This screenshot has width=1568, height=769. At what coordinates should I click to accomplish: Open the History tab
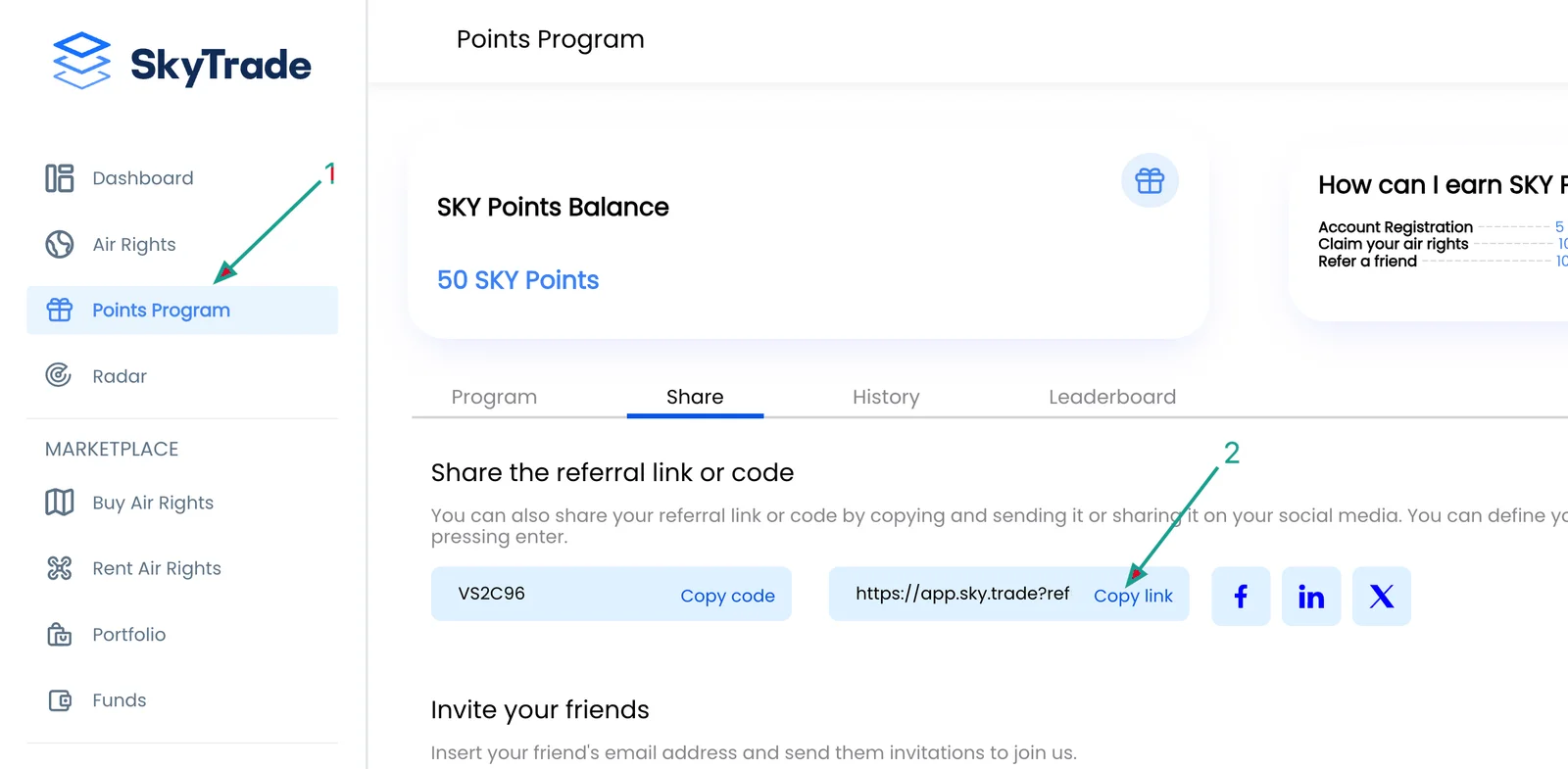click(886, 397)
